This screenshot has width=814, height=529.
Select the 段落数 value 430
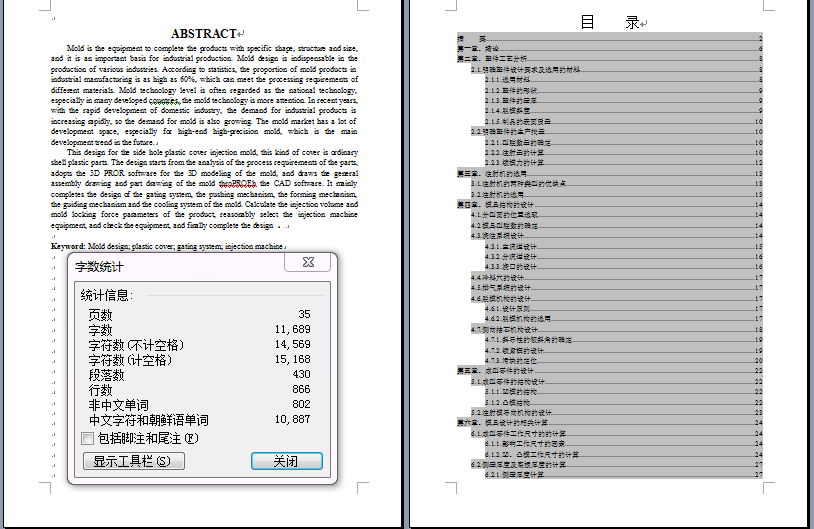click(x=301, y=374)
